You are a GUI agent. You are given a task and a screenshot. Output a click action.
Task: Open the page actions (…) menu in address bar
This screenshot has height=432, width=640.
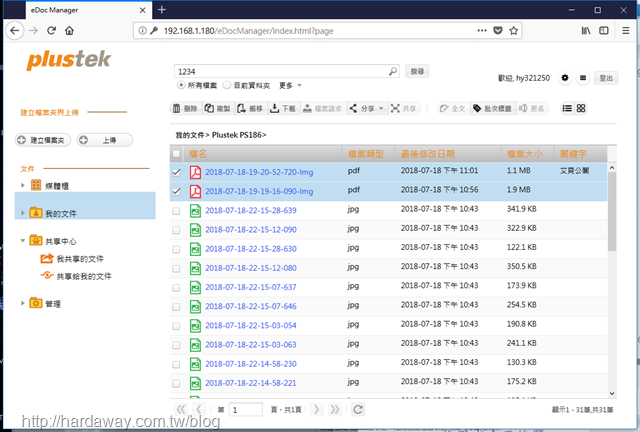482,31
